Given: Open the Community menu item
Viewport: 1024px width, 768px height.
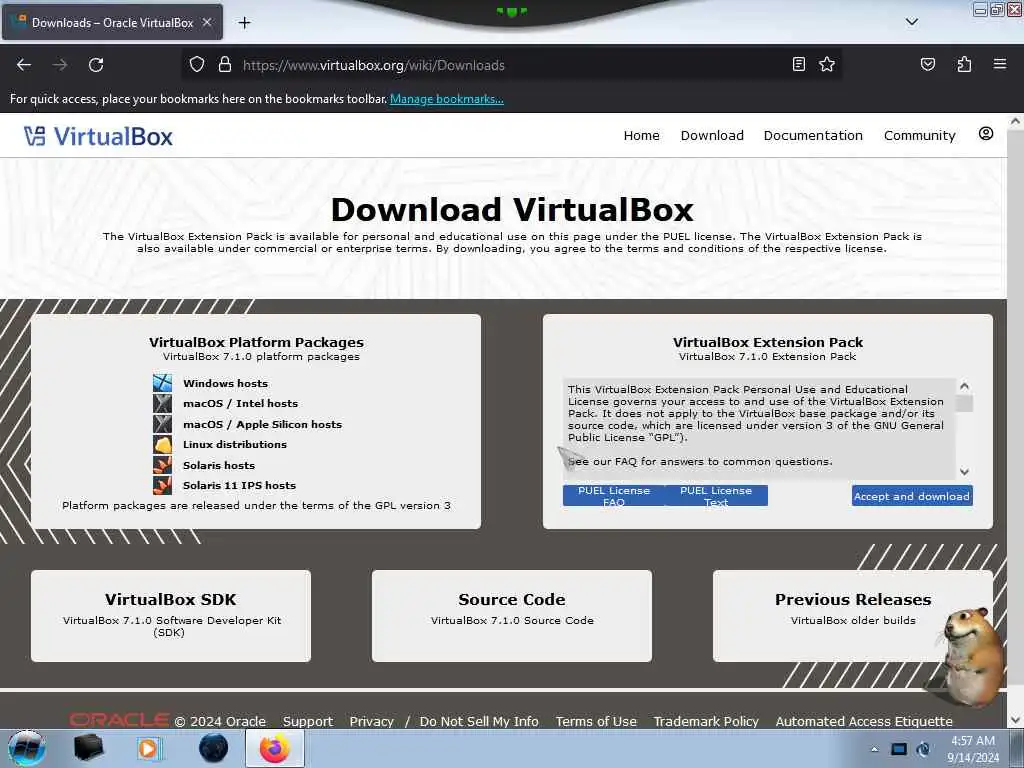Looking at the screenshot, I should pyautogui.click(x=920, y=135).
